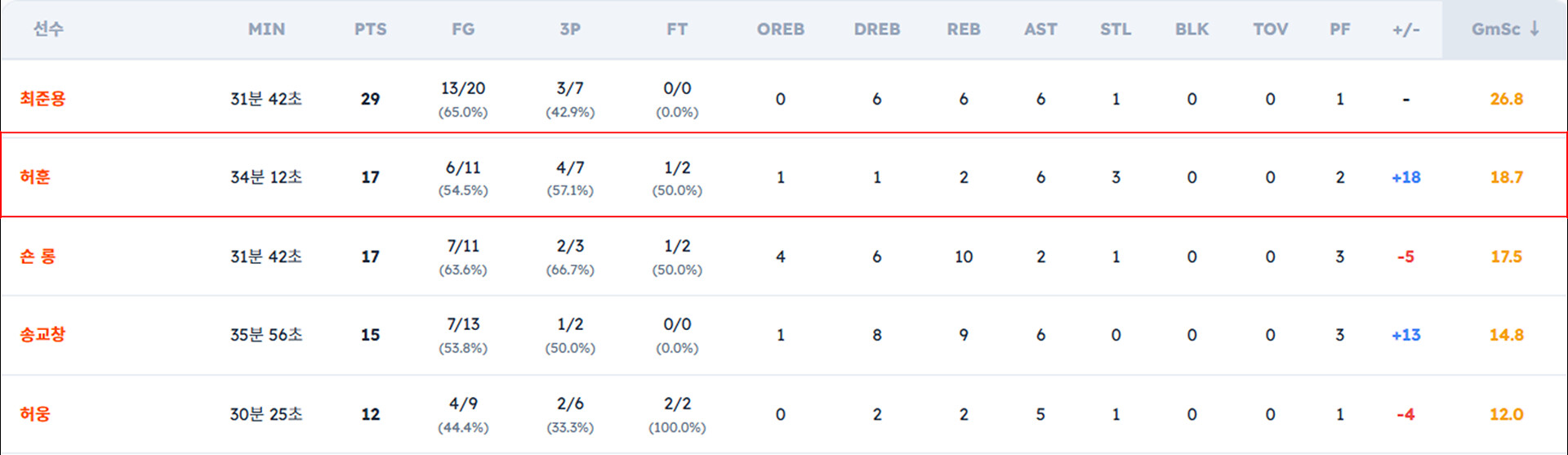
Task: Open player 송교창 profile link
Action: [42, 335]
